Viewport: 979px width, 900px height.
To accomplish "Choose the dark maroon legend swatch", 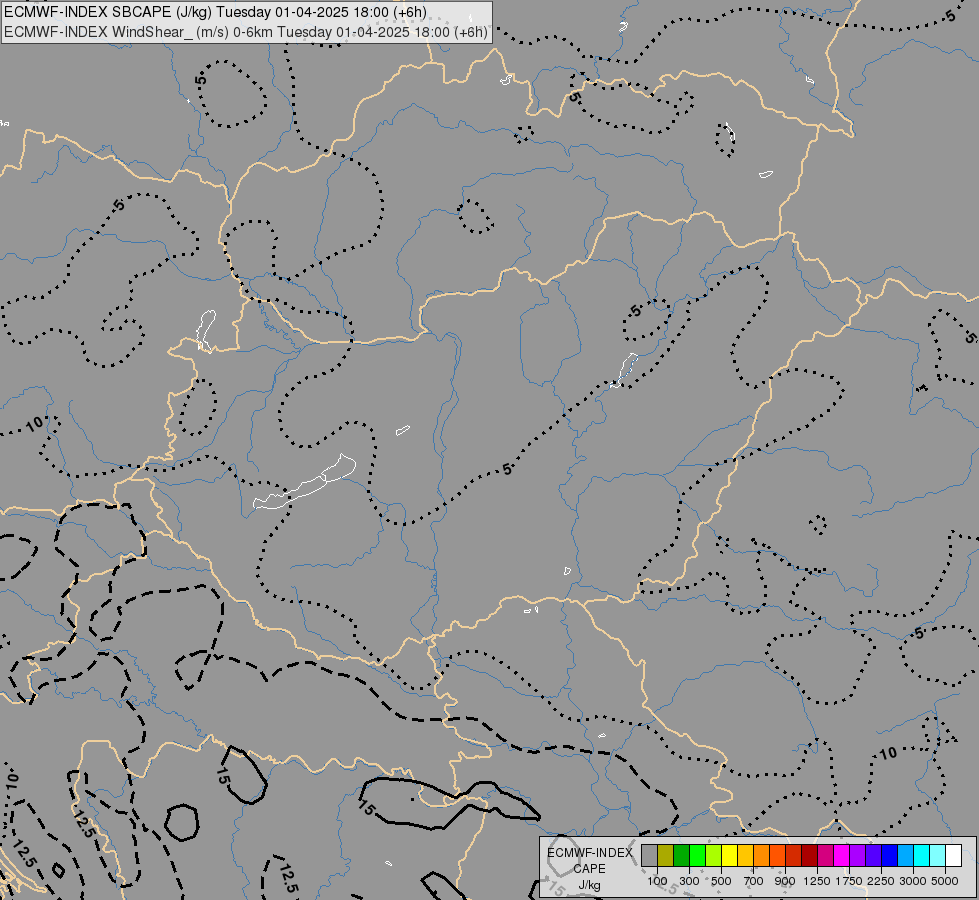I will (x=810, y=856).
